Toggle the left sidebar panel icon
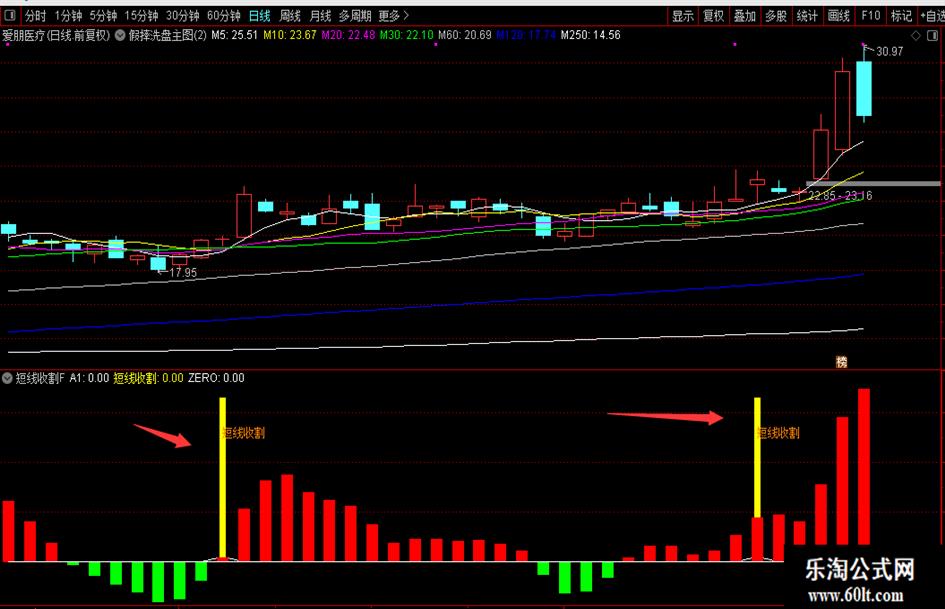 (10, 15)
